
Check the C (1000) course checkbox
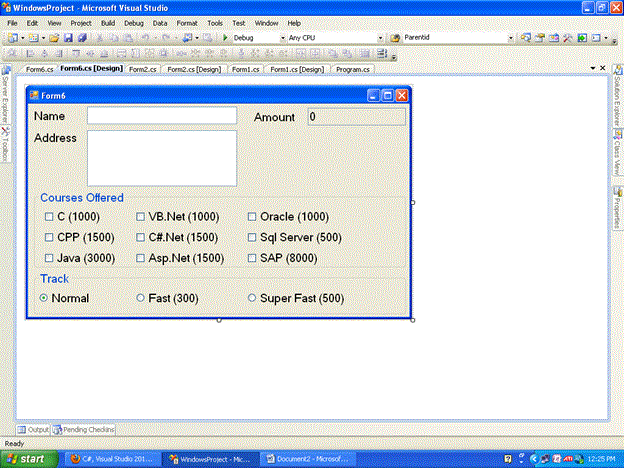49,216
